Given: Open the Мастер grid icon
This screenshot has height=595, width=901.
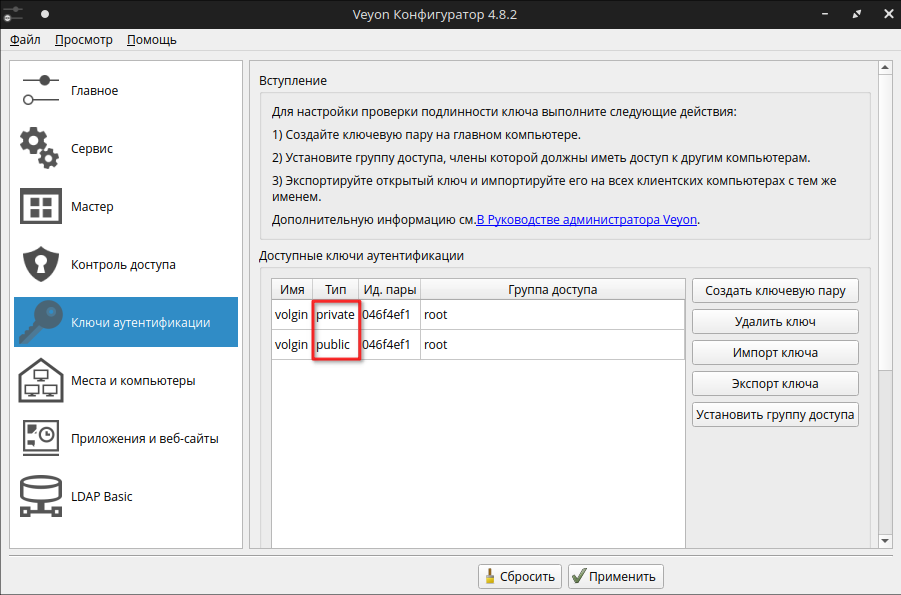Looking at the screenshot, I should [x=40, y=206].
